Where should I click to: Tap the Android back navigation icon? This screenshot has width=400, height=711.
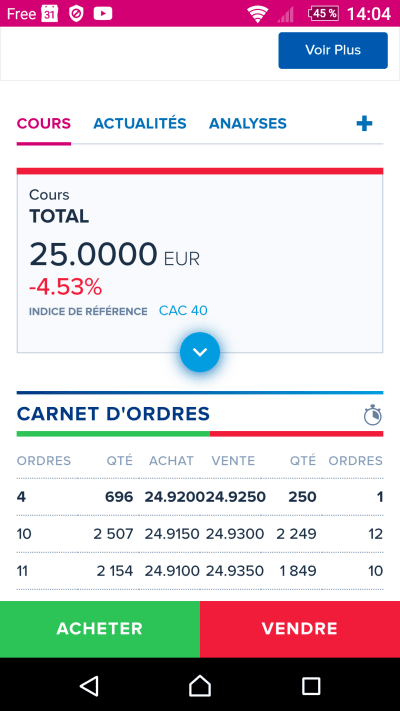[89, 685]
